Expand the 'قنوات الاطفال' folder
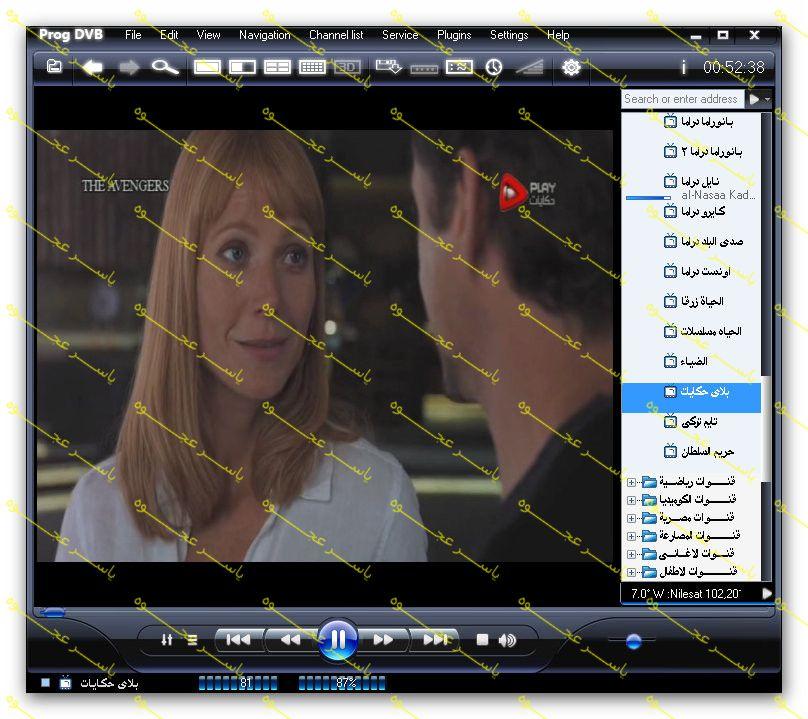This screenshot has height=719, width=808. coord(631,572)
